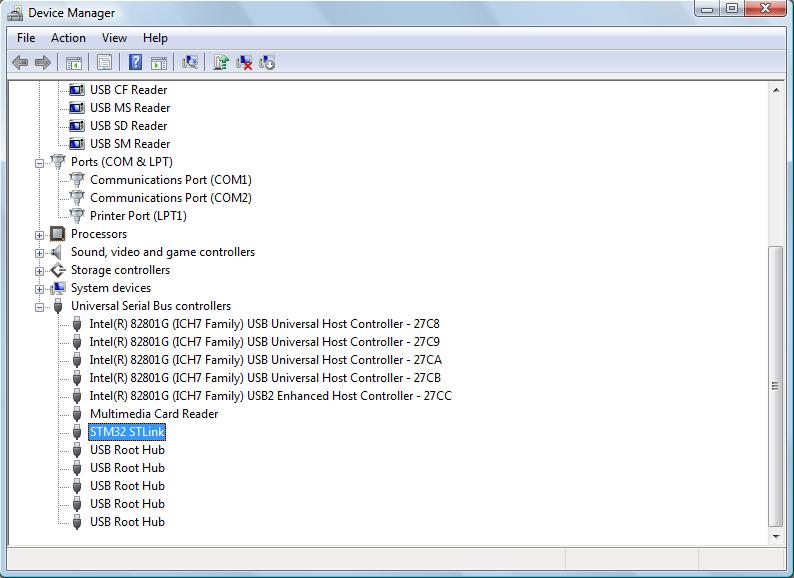The image size is (794, 578).
Task: Select the last USB Root Hub entry
Action: point(127,522)
